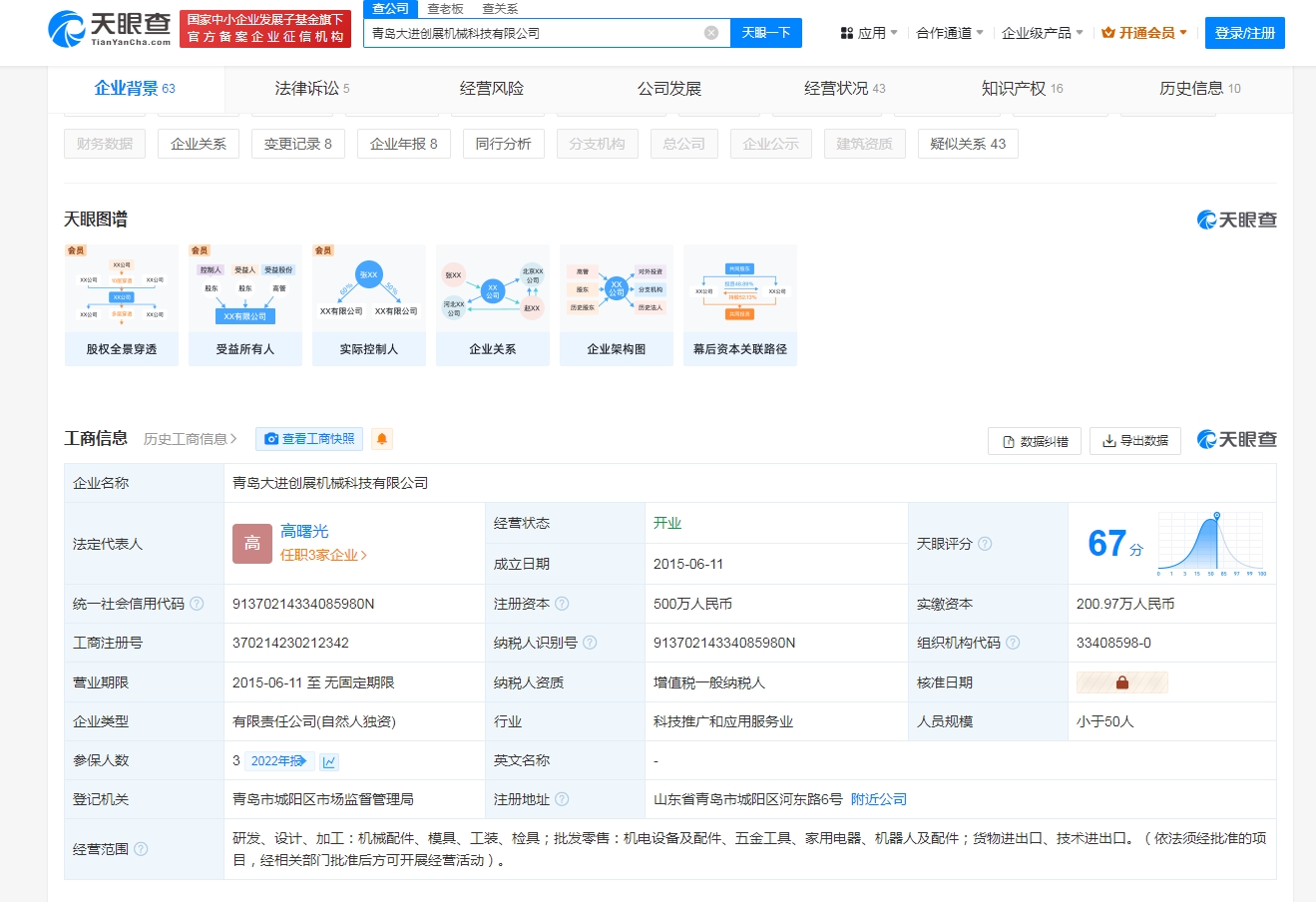This screenshot has height=902, width=1316.
Task: Click the help icon next to 统一社会信用代码
Action: pyautogui.click(x=197, y=604)
